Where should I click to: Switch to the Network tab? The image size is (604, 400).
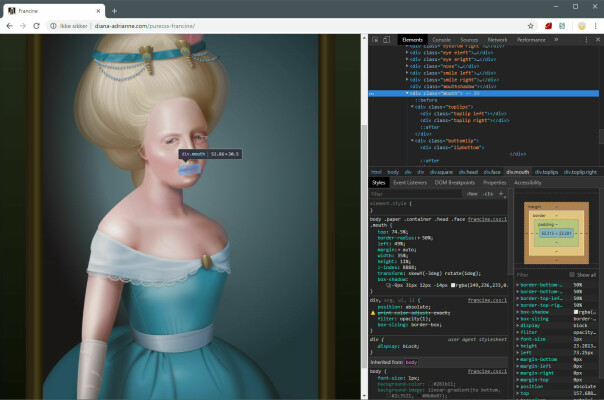click(498, 40)
